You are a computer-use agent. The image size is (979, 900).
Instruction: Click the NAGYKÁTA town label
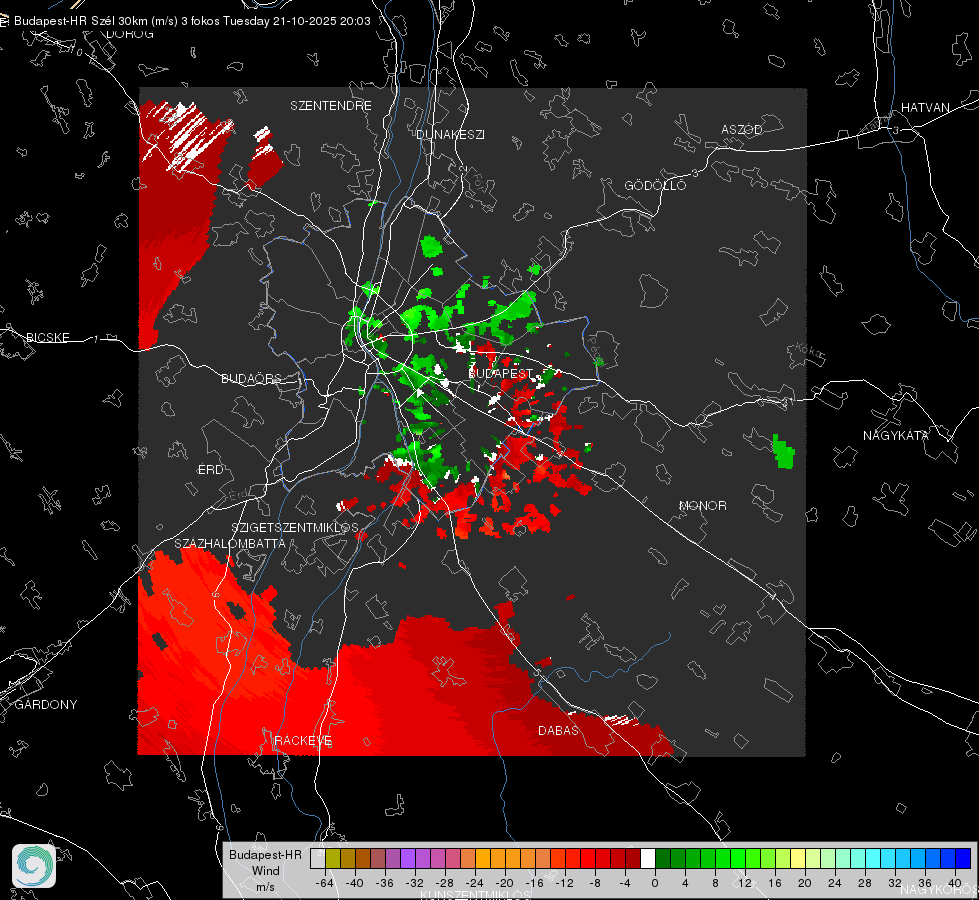[896, 435]
